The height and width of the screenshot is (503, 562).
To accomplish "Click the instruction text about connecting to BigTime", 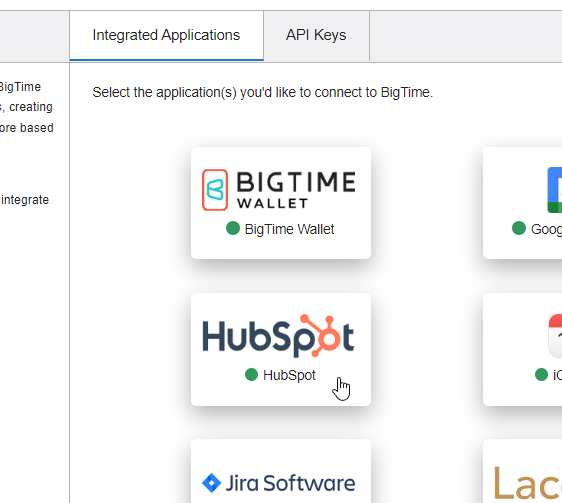I will (263, 92).
